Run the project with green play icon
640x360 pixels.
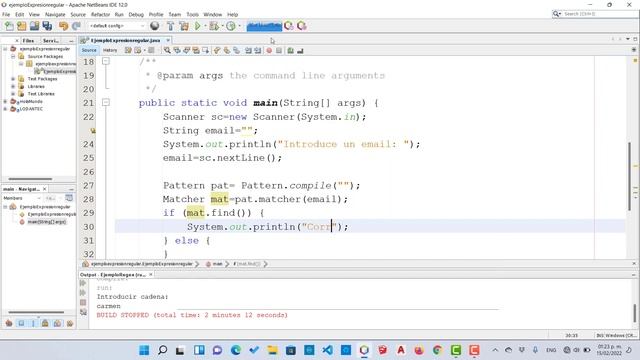198,26
